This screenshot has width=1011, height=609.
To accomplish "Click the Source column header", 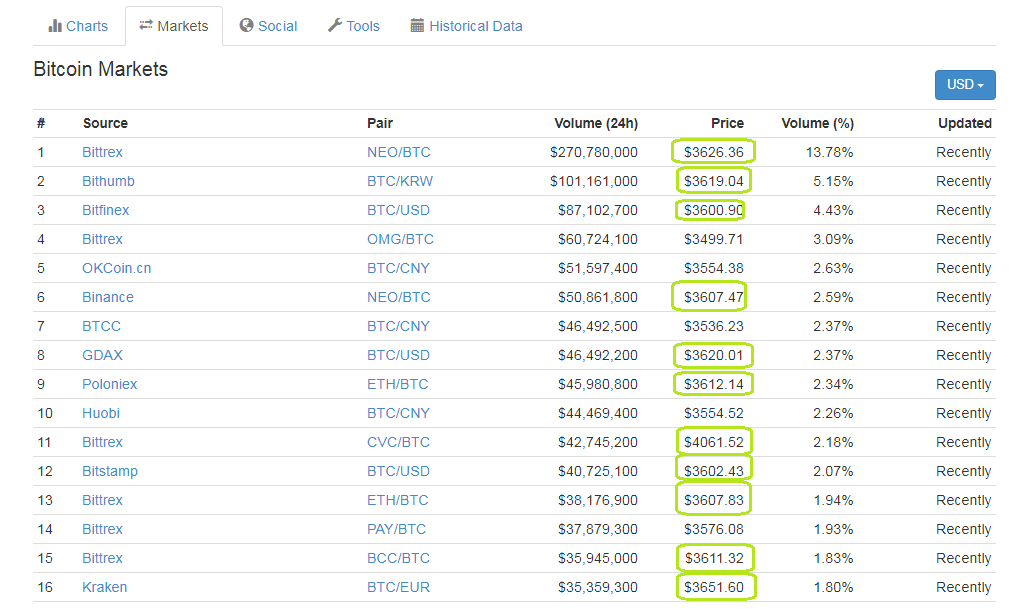I will [x=105, y=123].
